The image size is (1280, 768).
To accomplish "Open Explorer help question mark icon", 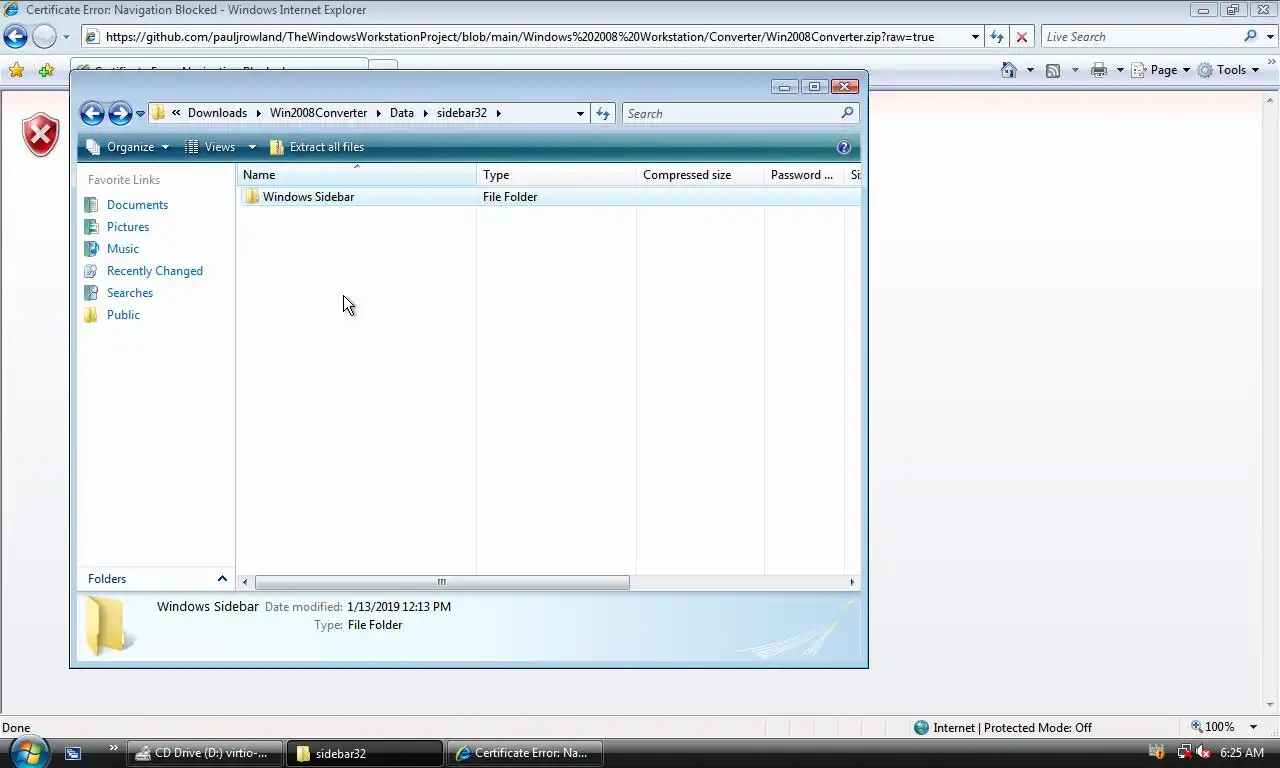I will click(844, 147).
